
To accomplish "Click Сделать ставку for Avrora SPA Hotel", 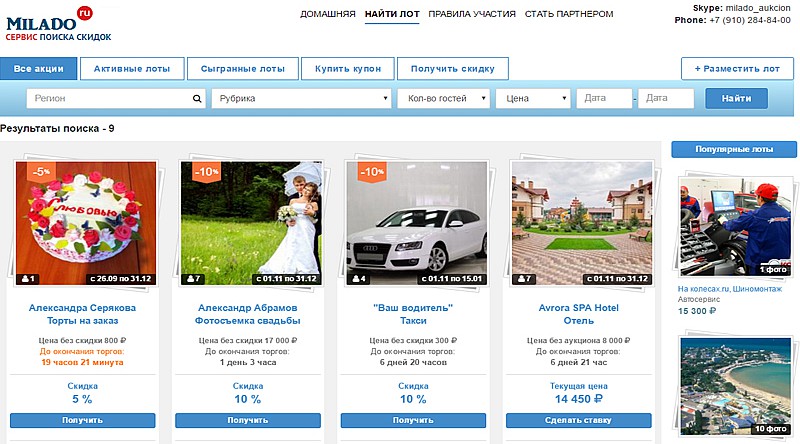I will click(579, 421).
